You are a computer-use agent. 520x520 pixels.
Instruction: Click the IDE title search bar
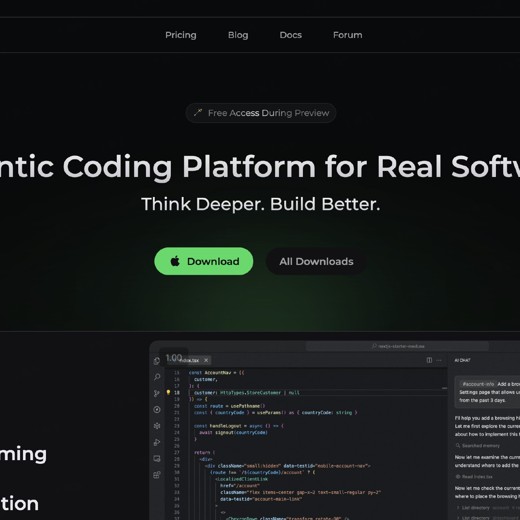[397, 346]
